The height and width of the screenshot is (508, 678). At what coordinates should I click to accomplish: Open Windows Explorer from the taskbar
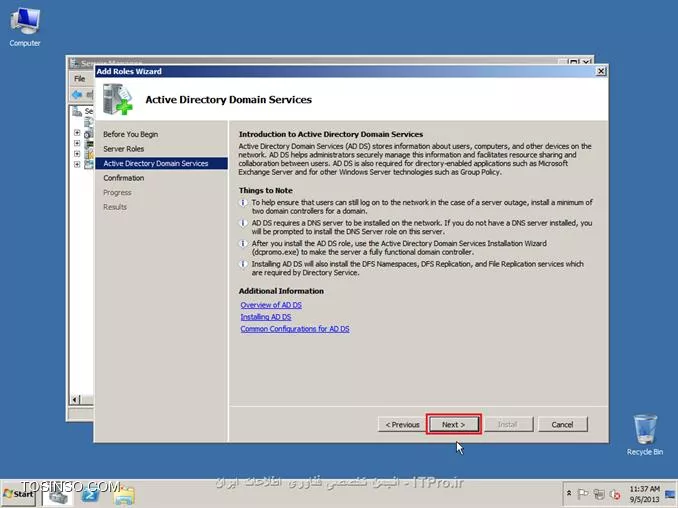[x=124, y=495]
